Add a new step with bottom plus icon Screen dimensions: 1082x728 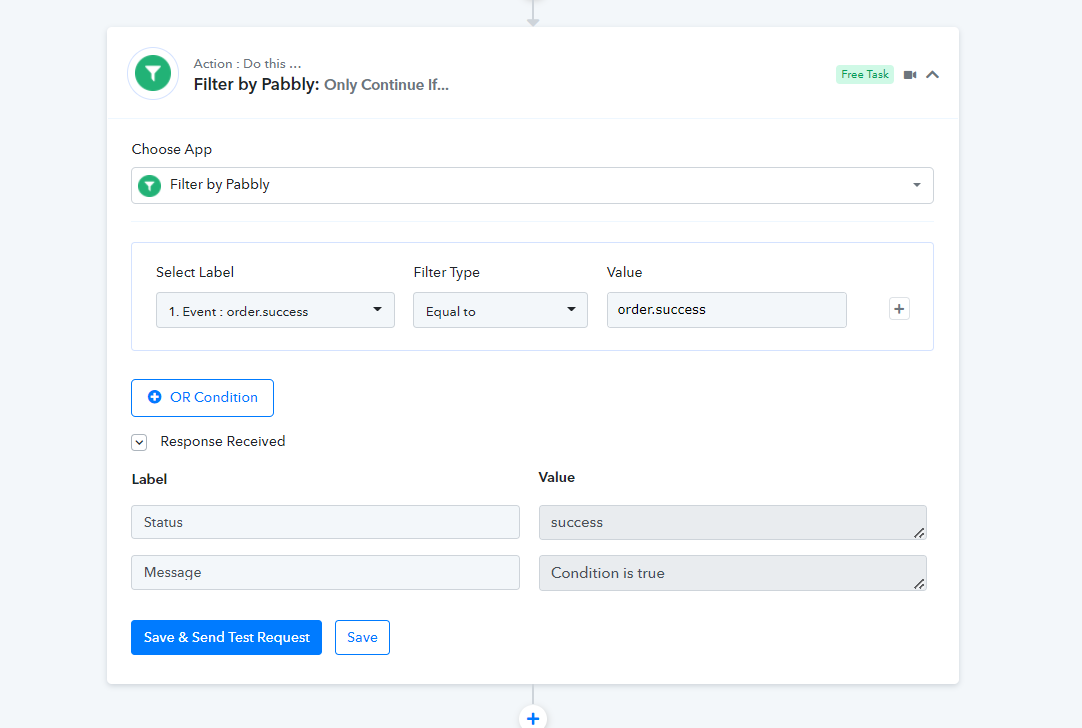coord(533,718)
